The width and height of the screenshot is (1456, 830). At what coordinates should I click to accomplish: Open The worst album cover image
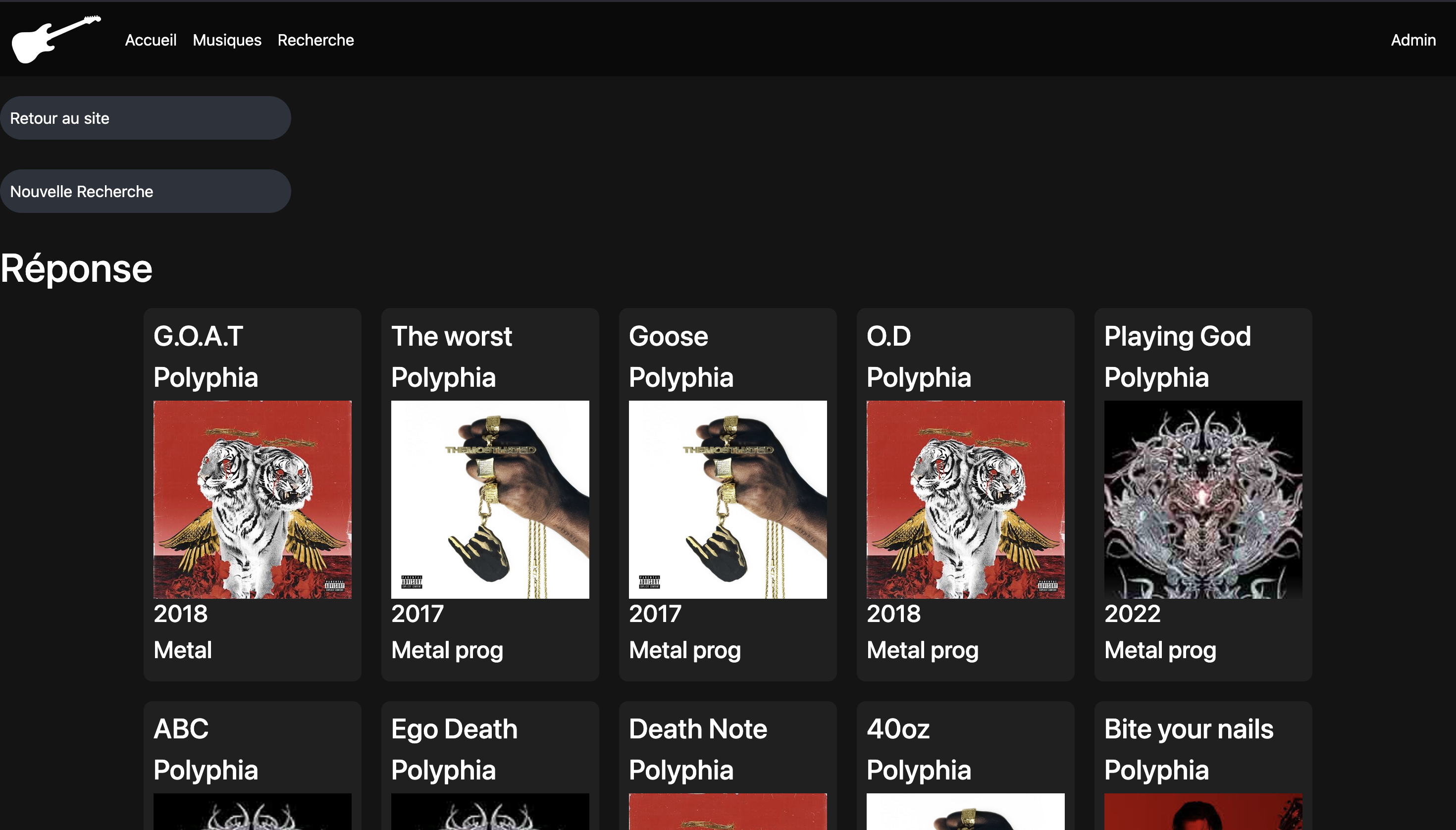(490, 499)
